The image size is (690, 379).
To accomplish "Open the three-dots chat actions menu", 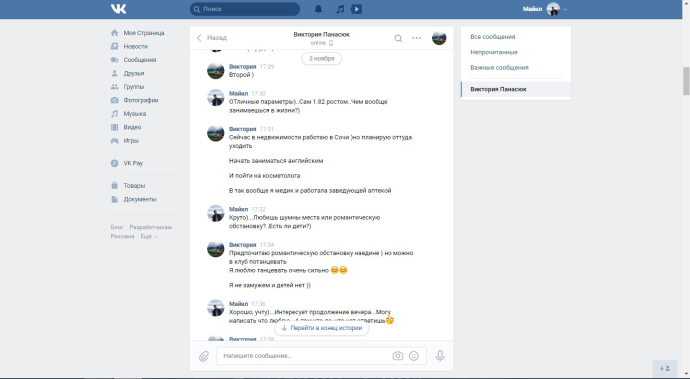I will pos(416,38).
